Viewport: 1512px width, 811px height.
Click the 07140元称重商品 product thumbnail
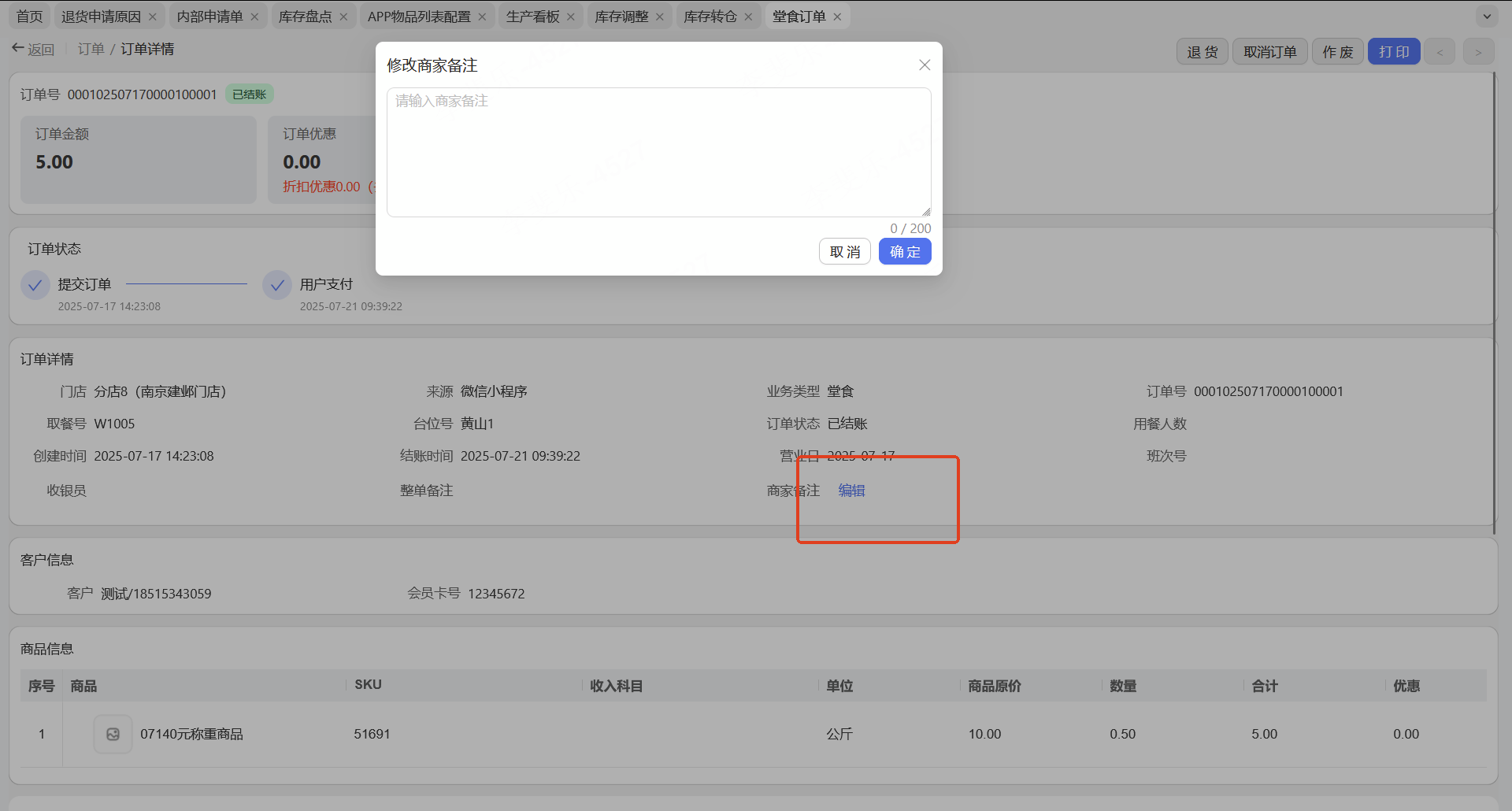113,734
